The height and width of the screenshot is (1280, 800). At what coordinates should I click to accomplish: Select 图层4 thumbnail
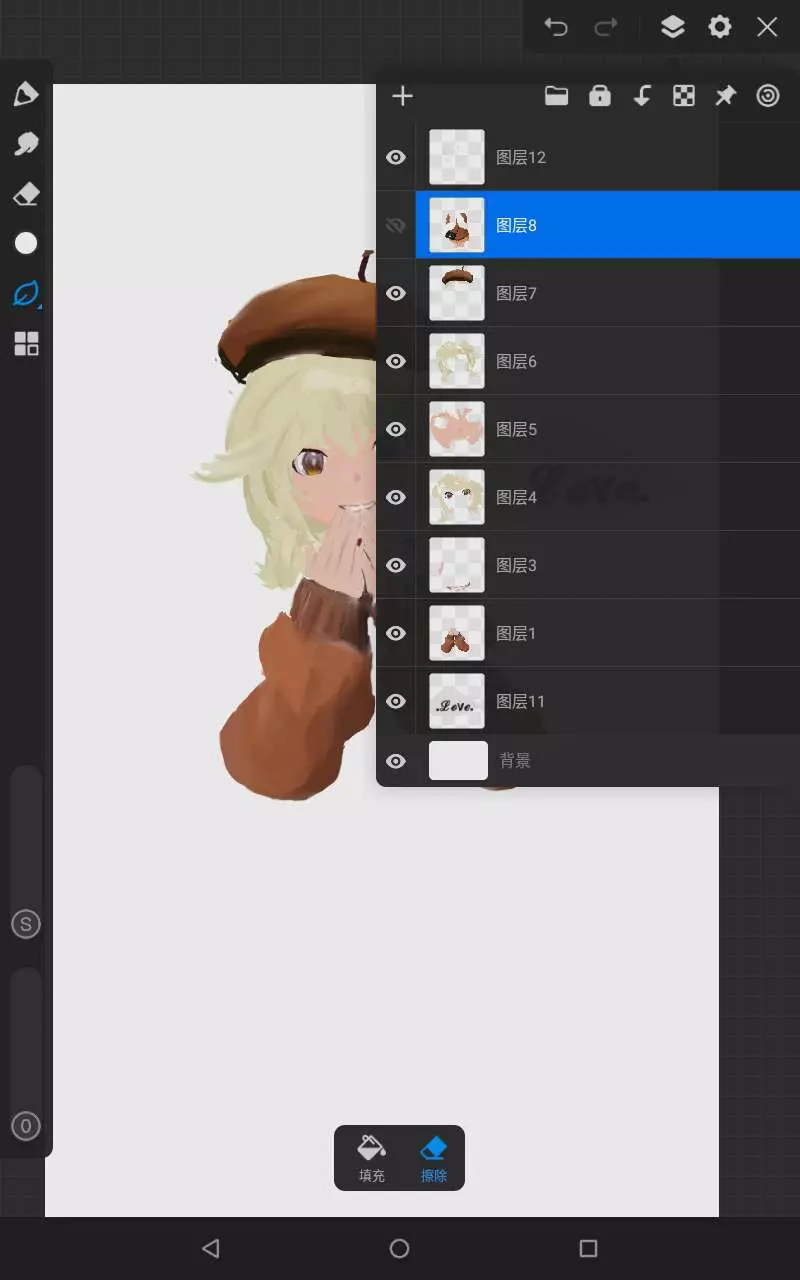pos(457,497)
